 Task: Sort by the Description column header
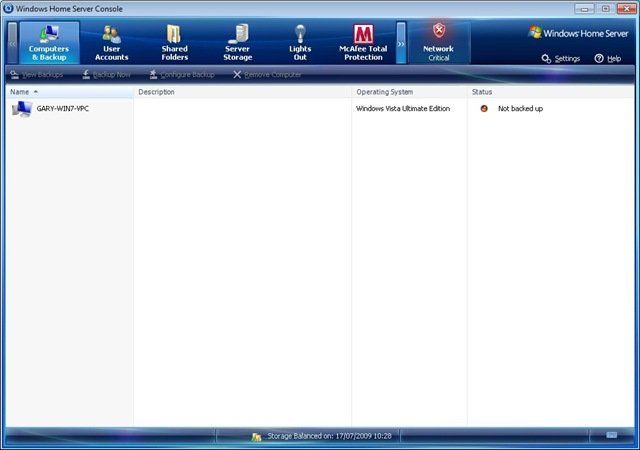coord(242,92)
